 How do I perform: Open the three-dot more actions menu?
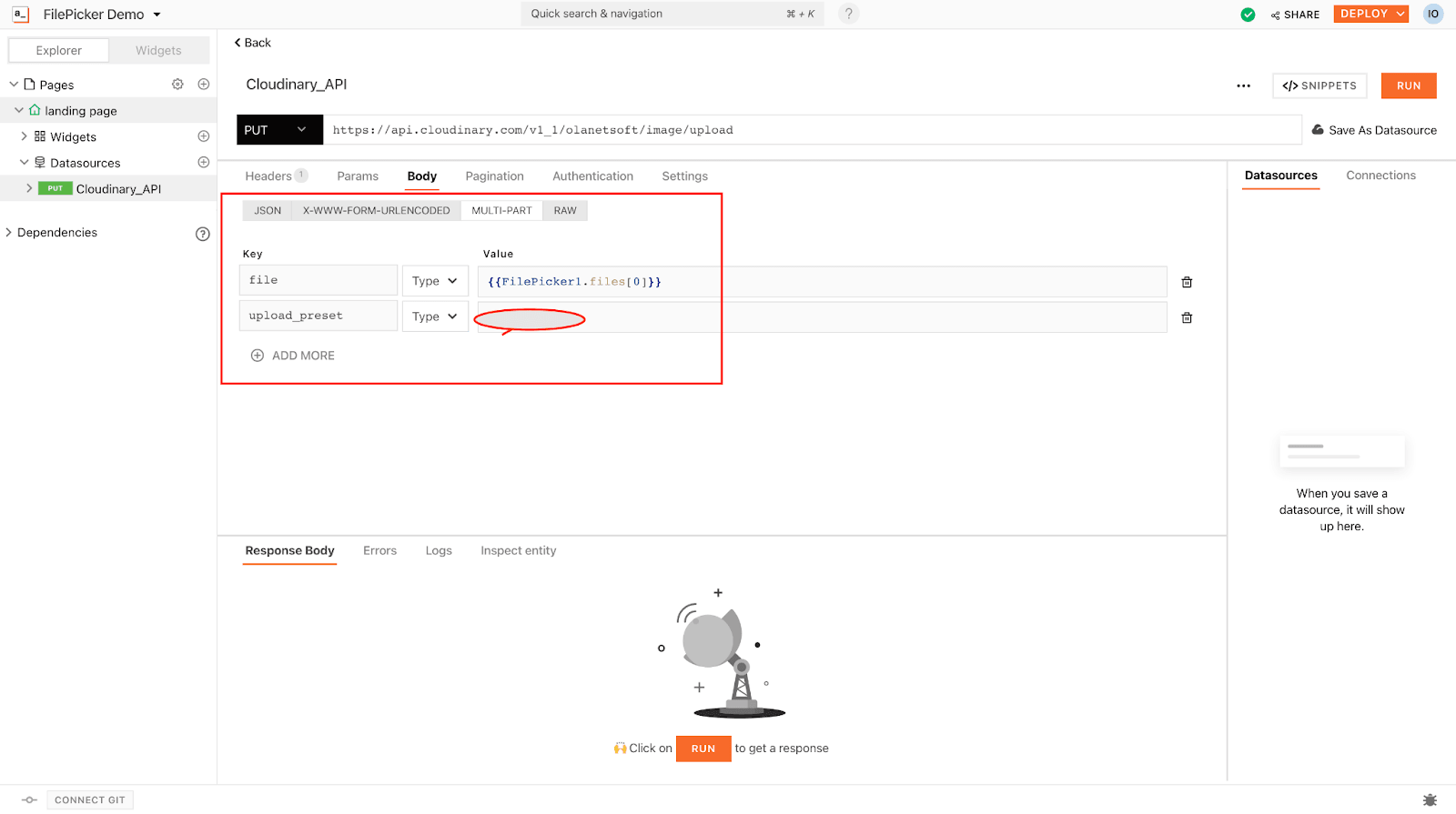pos(1243,85)
